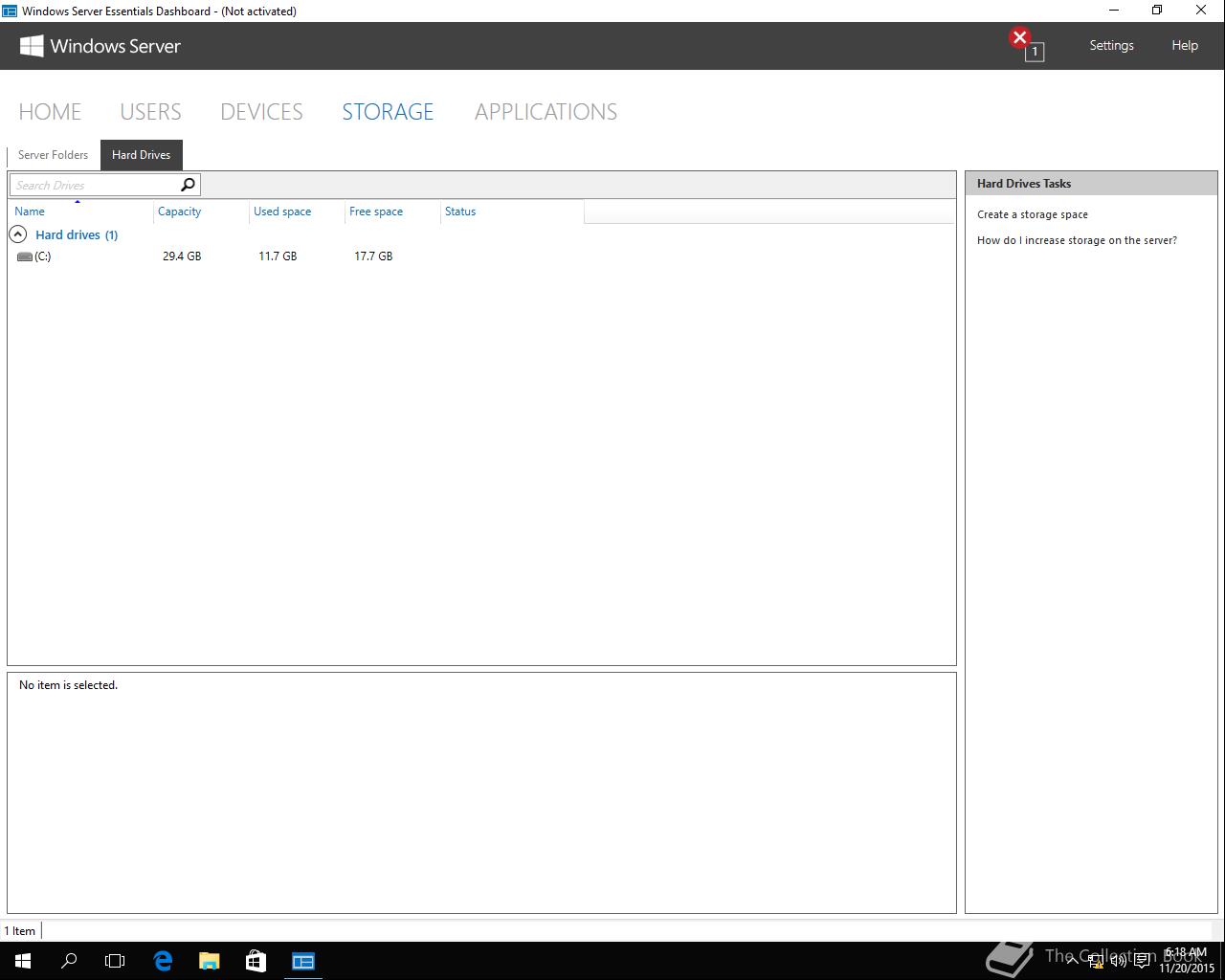Click the Hard drives (1) group label
The height and width of the screenshot is (980, 1225).
coord(77,234)
